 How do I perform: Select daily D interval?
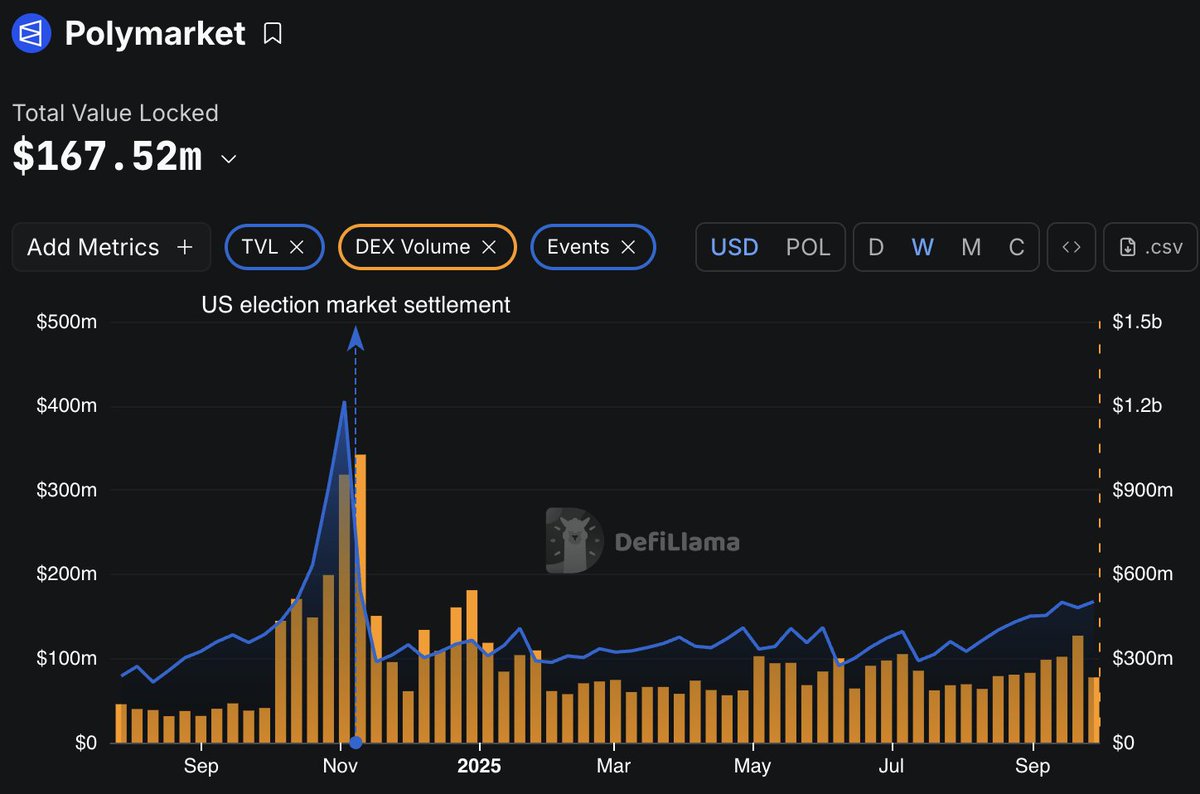(x=876, y=247)
